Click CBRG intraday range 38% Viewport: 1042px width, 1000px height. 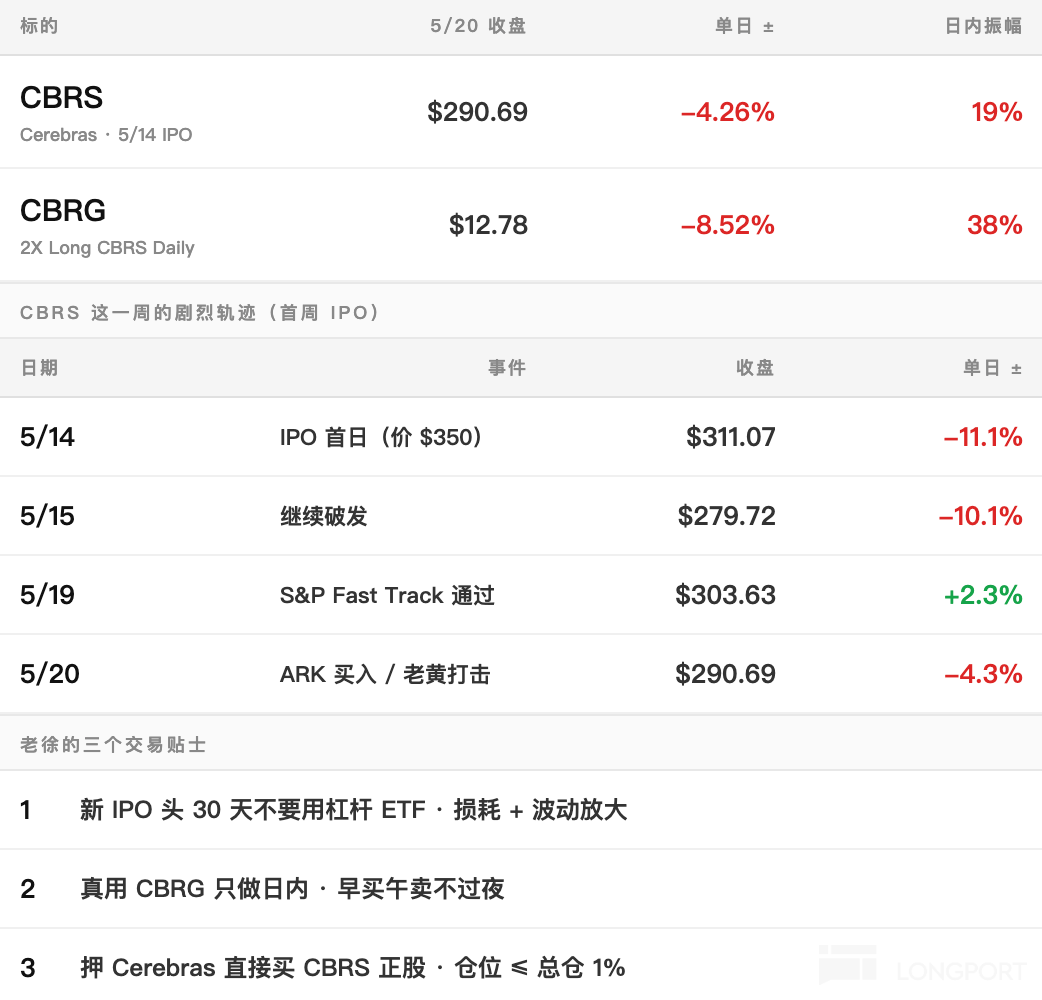tap(995, 225)
